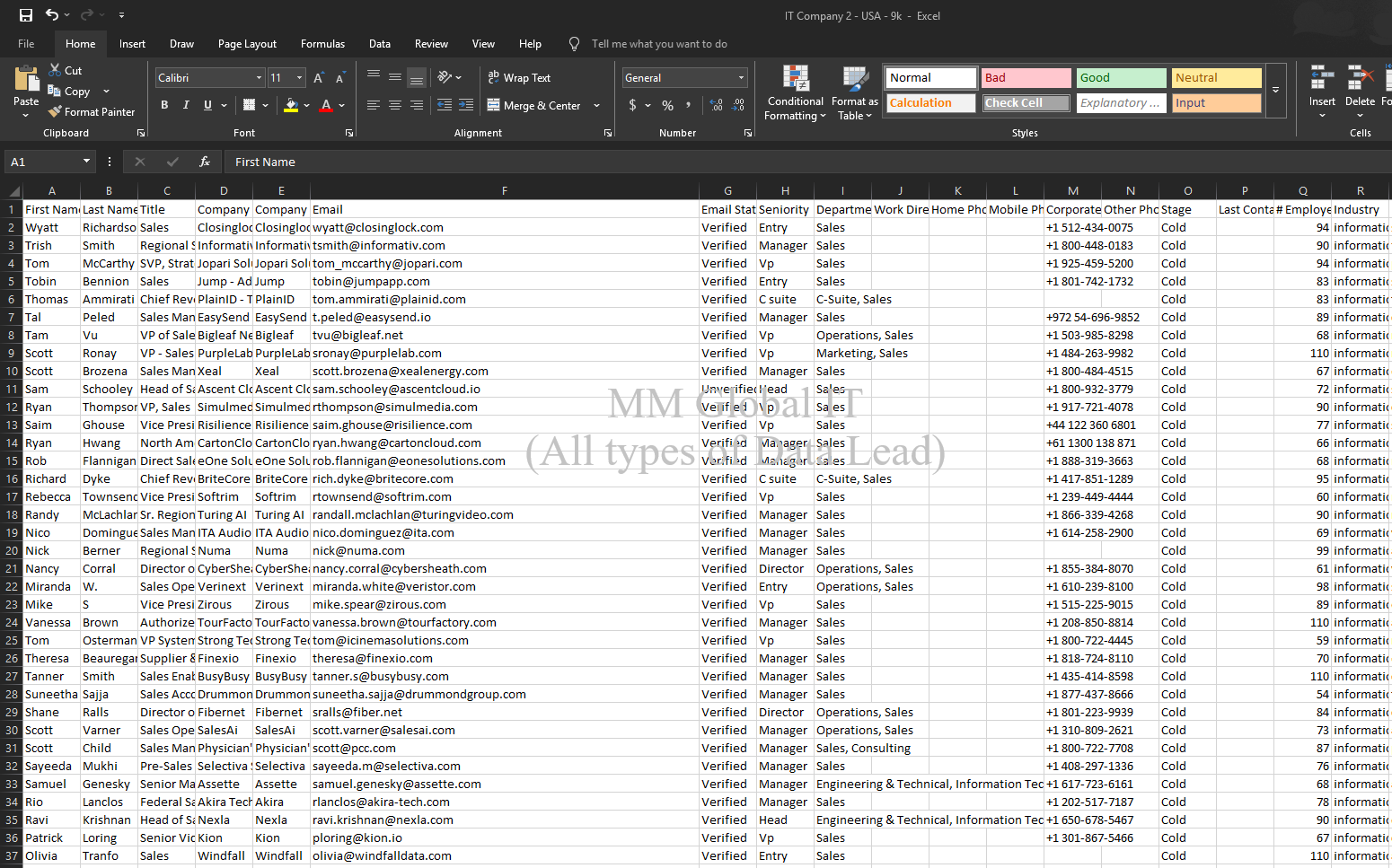Click Increase Decimal icon
1392x868 pixels.
click(716, 105)
